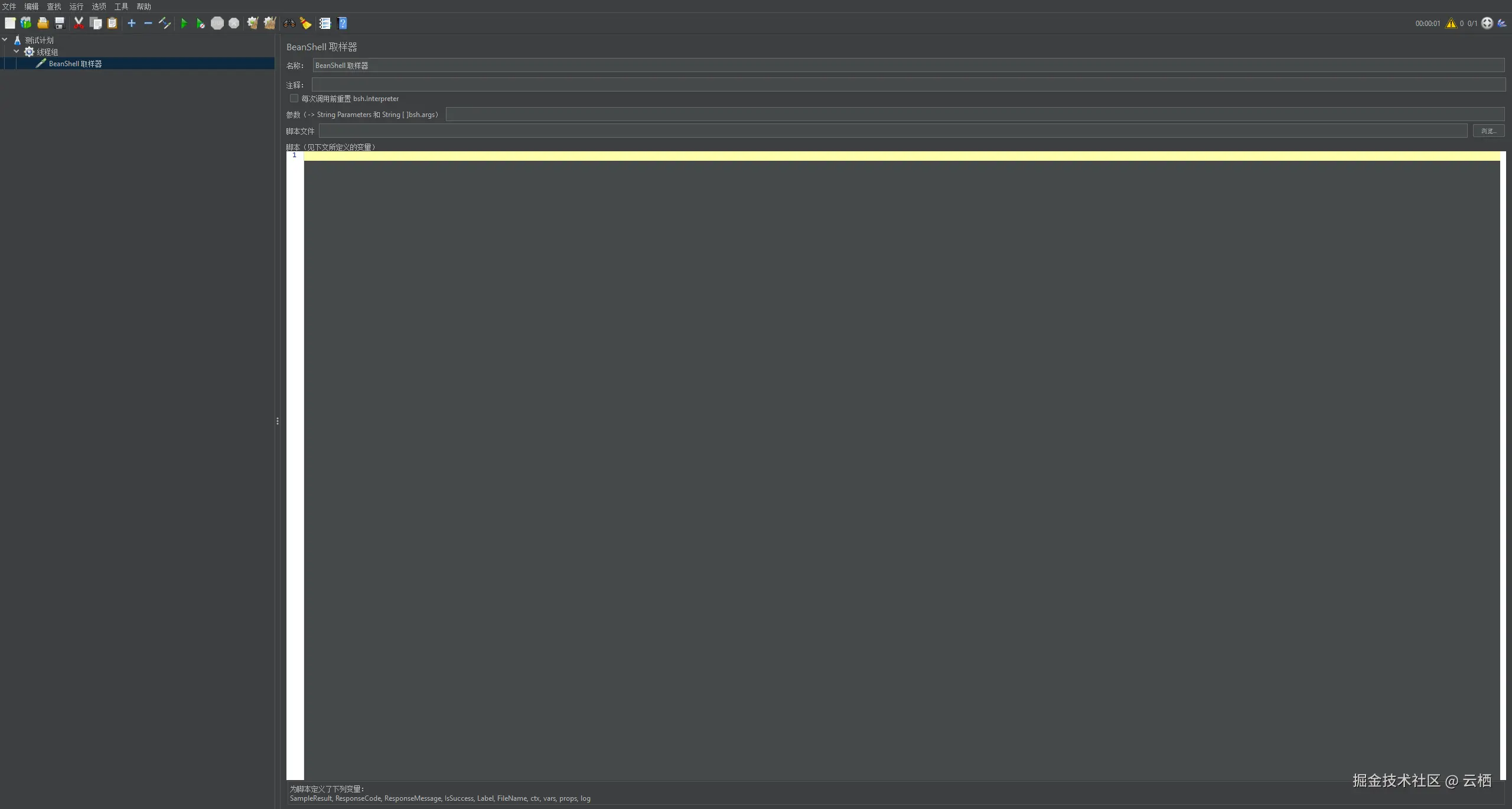Image resolution: width=1512 pixels, height=809 pixels.
Task: Click the 浏览 browse button
Action: click(1488, 131)
